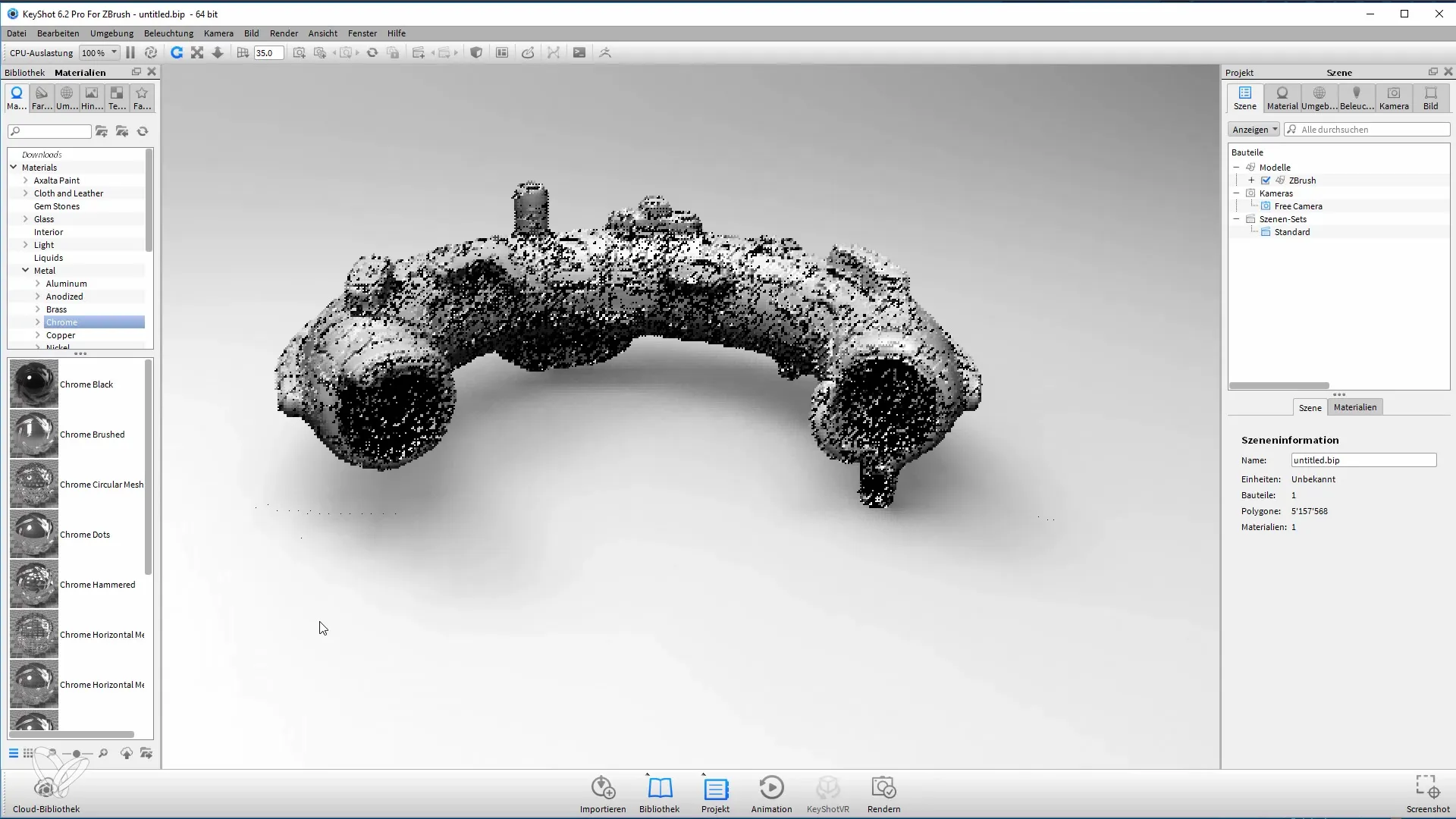Open the Fenster menu
Screen dimensions: 1456x819
(362, 33)
